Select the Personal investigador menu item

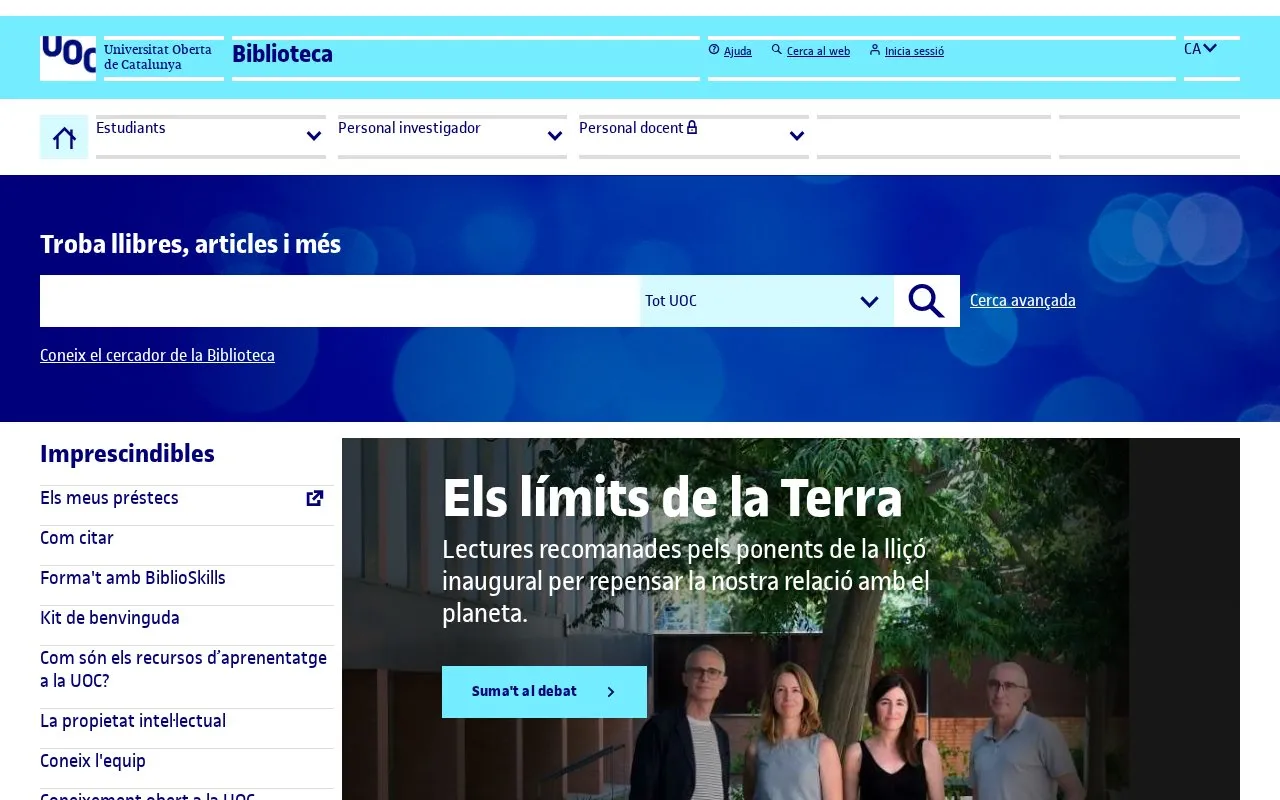pyautogui.click(x=409, y=128)
